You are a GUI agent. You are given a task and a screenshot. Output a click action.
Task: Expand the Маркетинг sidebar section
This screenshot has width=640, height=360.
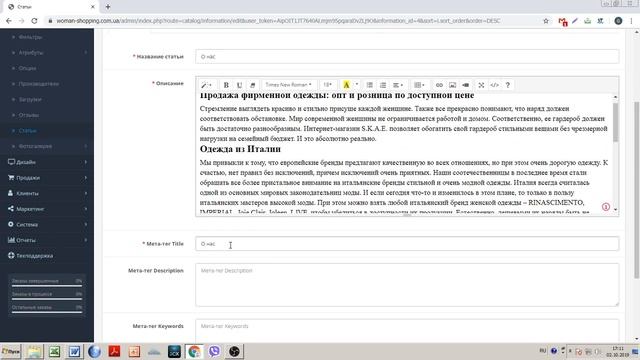[x=47, y=209]
